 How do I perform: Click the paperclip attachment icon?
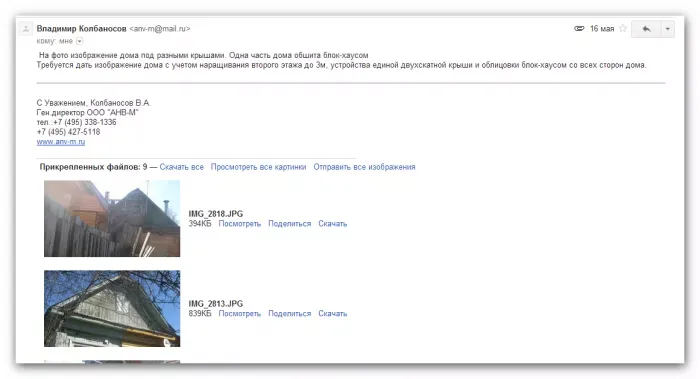(579, 29)
